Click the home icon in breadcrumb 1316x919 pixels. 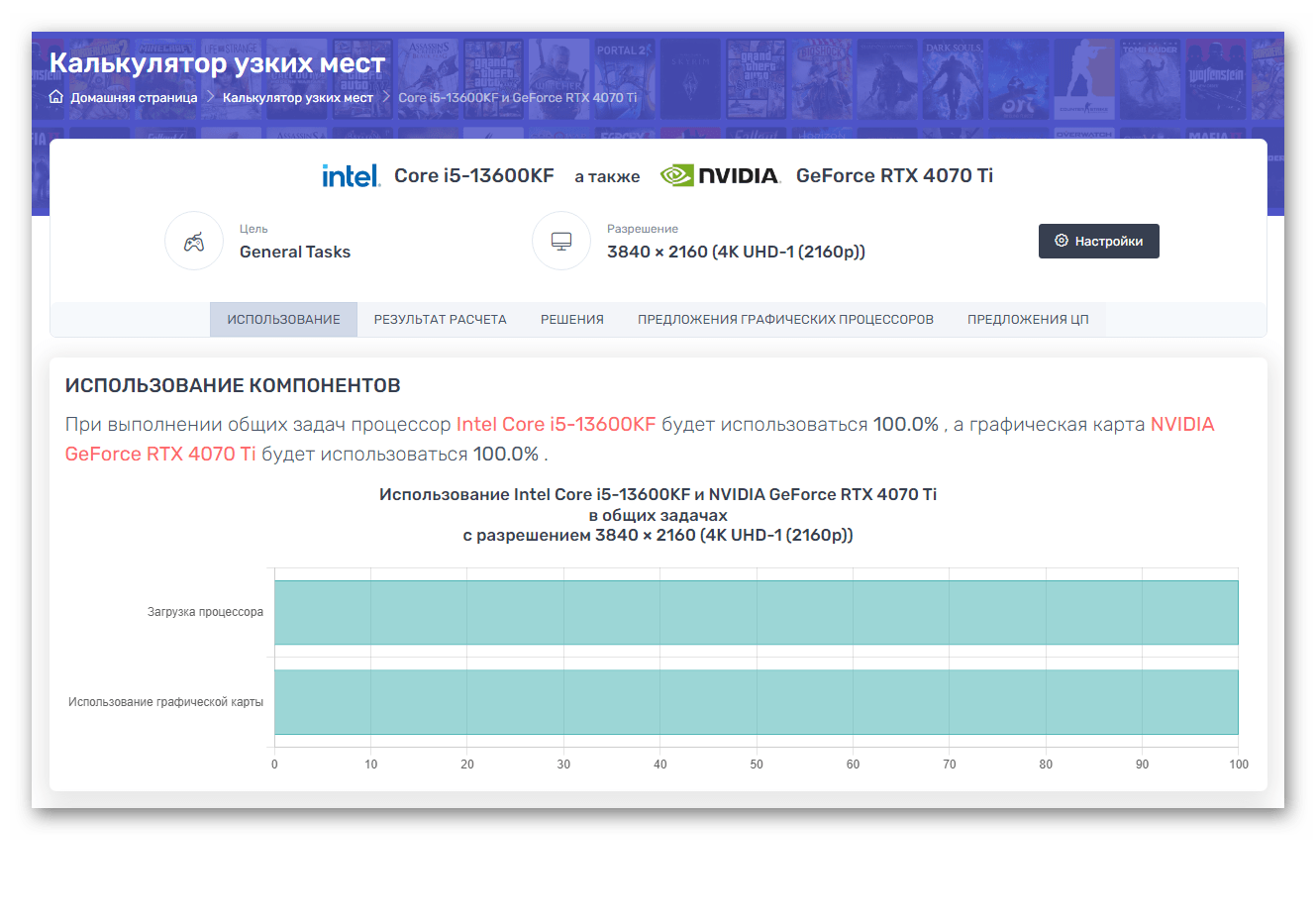coord(56,97)
